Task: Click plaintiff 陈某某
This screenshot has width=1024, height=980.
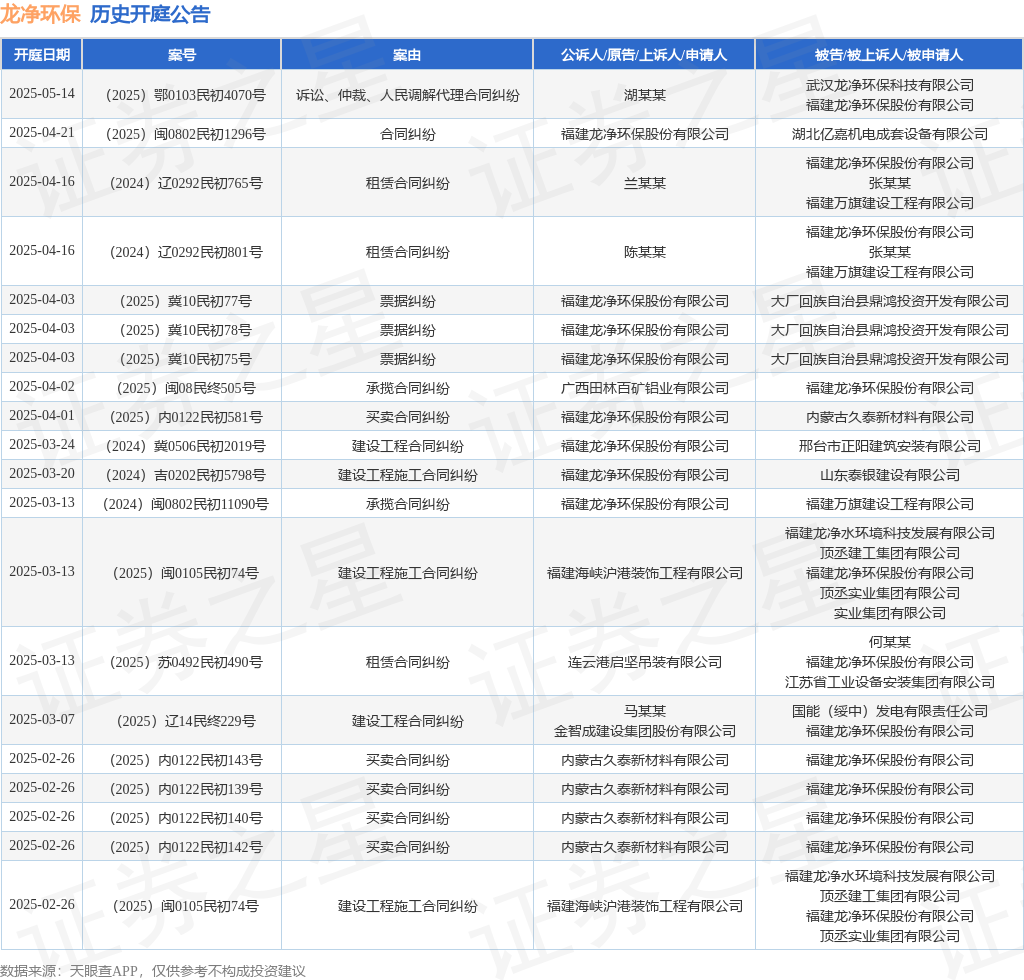Action: [645, 252]
